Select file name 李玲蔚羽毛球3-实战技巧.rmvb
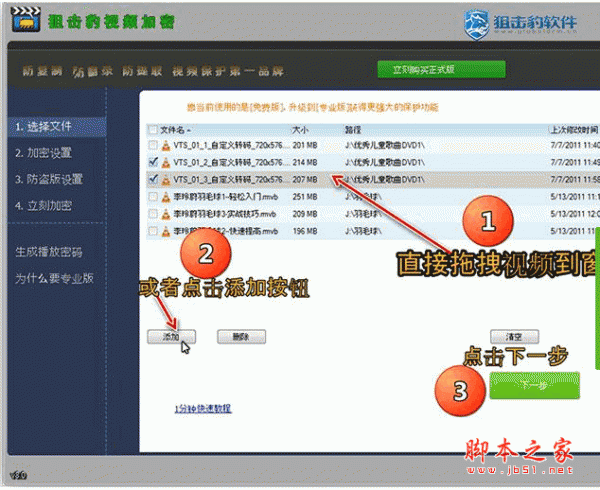 (x=225, y=214)
